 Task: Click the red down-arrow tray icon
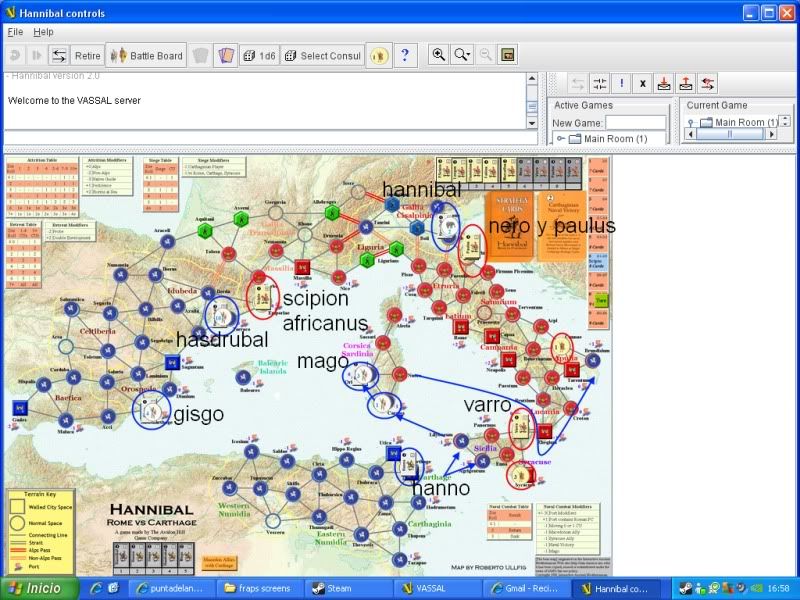point(664,84)
